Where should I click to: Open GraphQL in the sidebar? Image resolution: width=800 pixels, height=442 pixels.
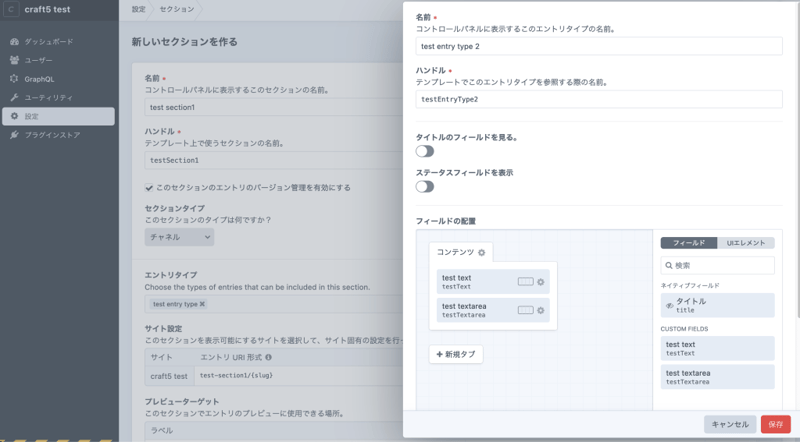coord(40,79)
